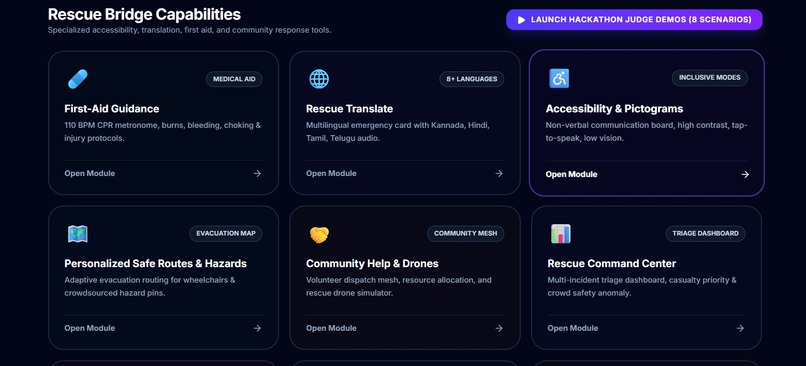Click the '110 BPM CPR metronome' description
This screenshot has width=806, height=366.
tap(162, 132)
